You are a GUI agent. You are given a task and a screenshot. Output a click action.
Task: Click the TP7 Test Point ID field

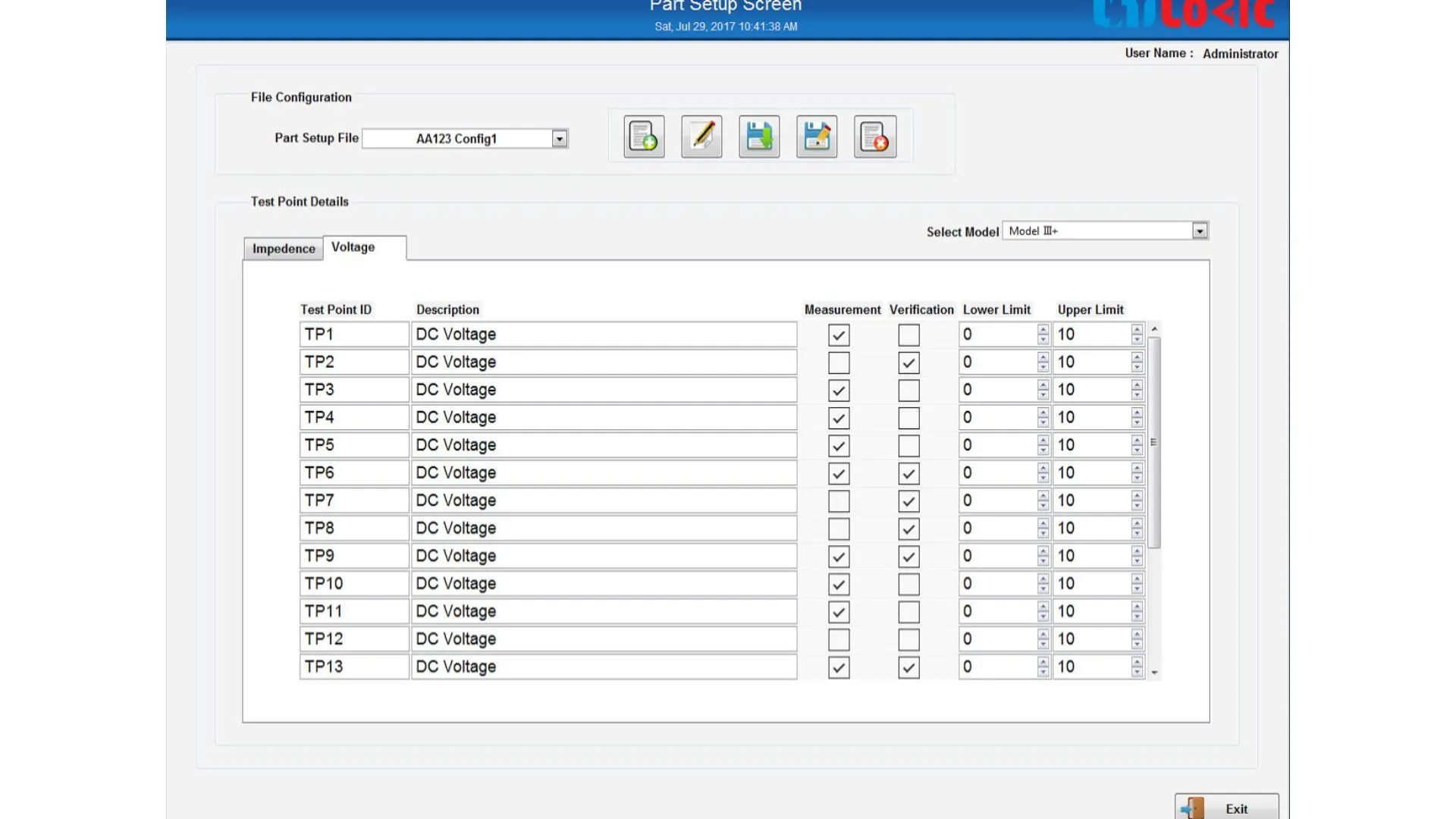pyautogui.click(x=353, y=500)
